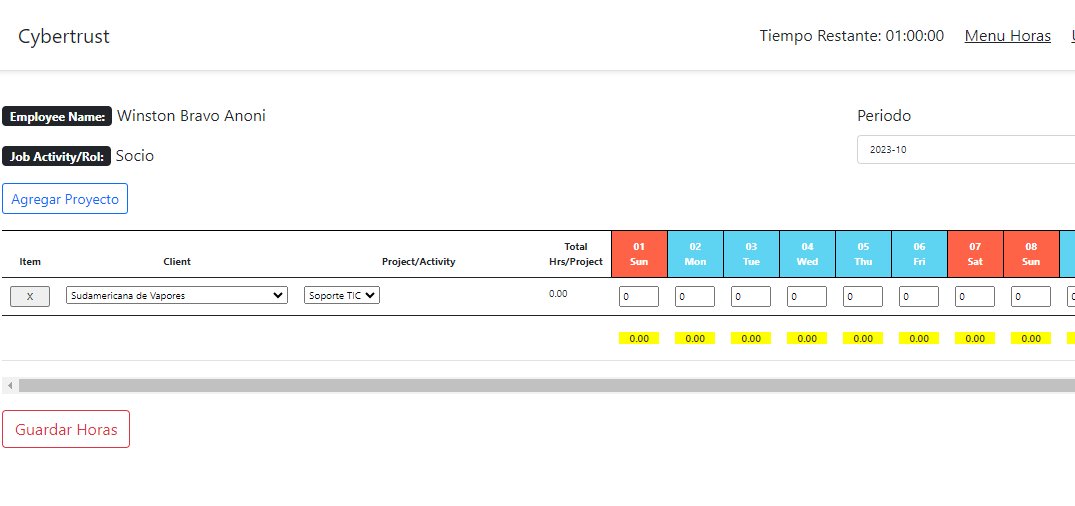Select the hours box for 06 Fri
Viewport: 1075px width, 506px height.
tap(919, 297)
